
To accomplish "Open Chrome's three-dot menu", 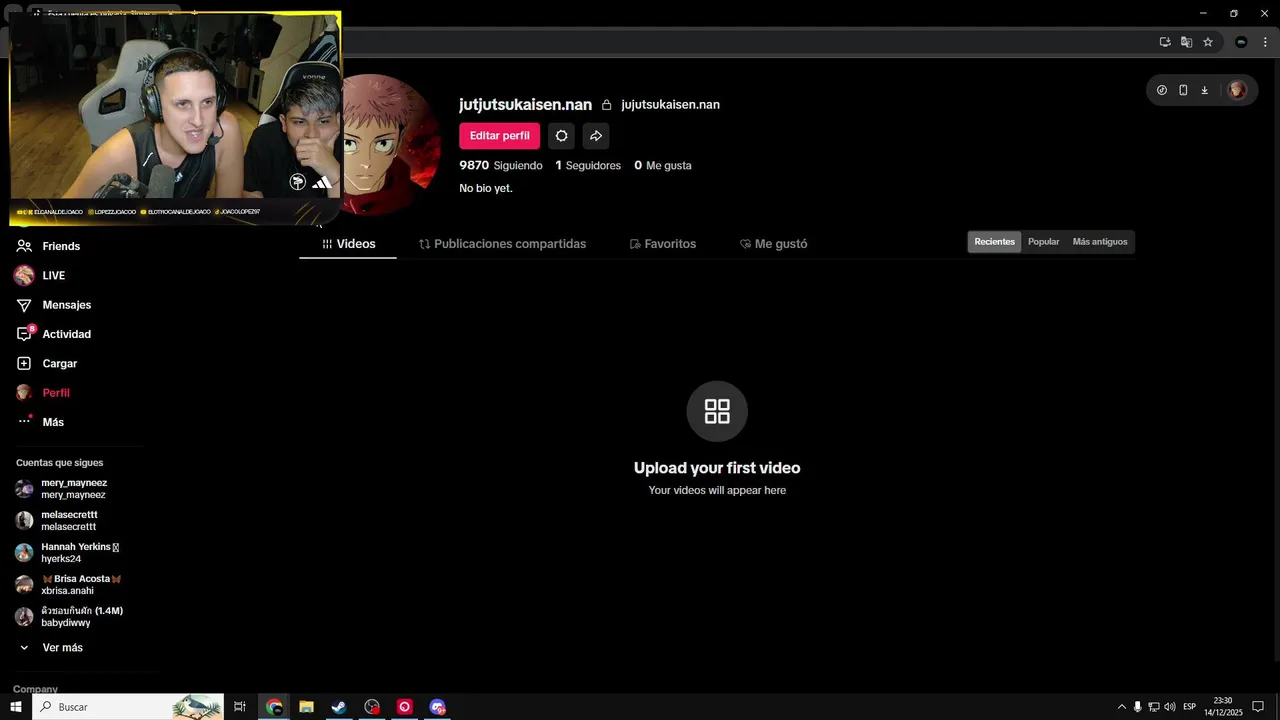I will pos(1265,42).
